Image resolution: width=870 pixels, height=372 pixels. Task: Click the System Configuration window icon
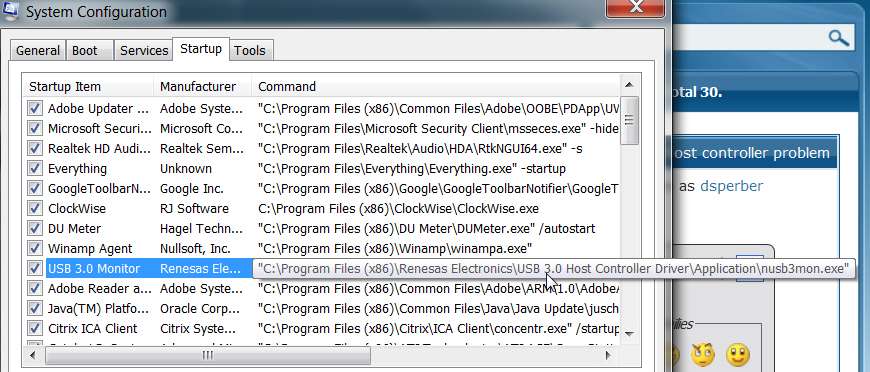click(9, 9)
